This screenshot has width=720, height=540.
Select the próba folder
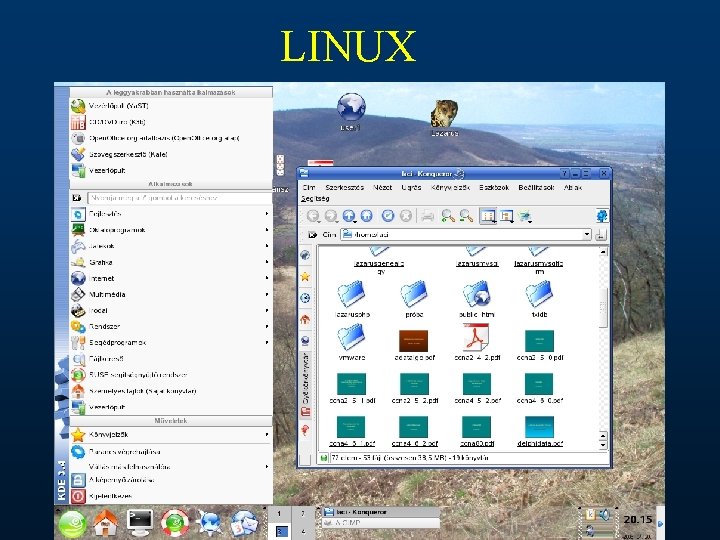click(x=414, y=299)
